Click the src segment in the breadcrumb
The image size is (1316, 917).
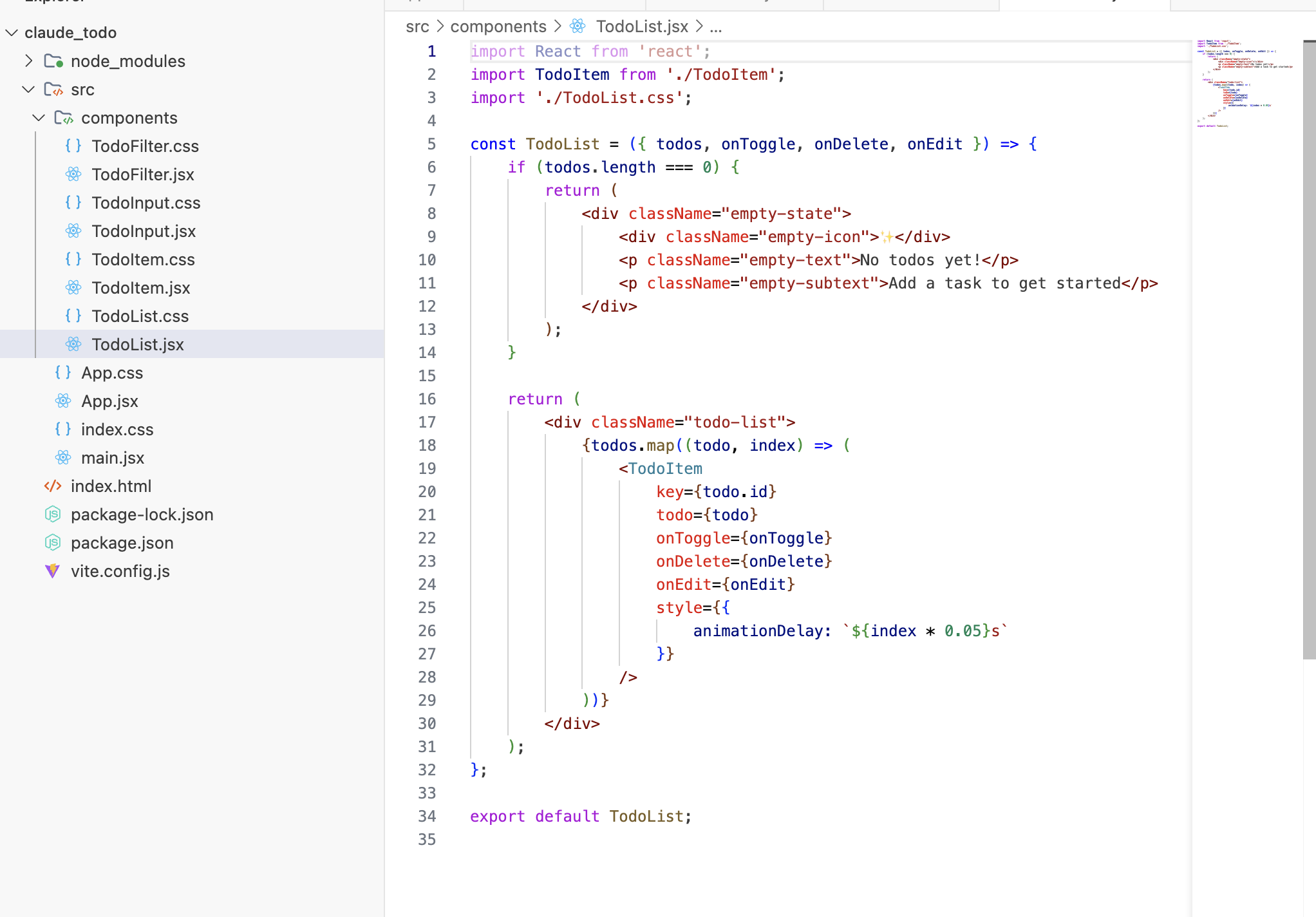417,26
